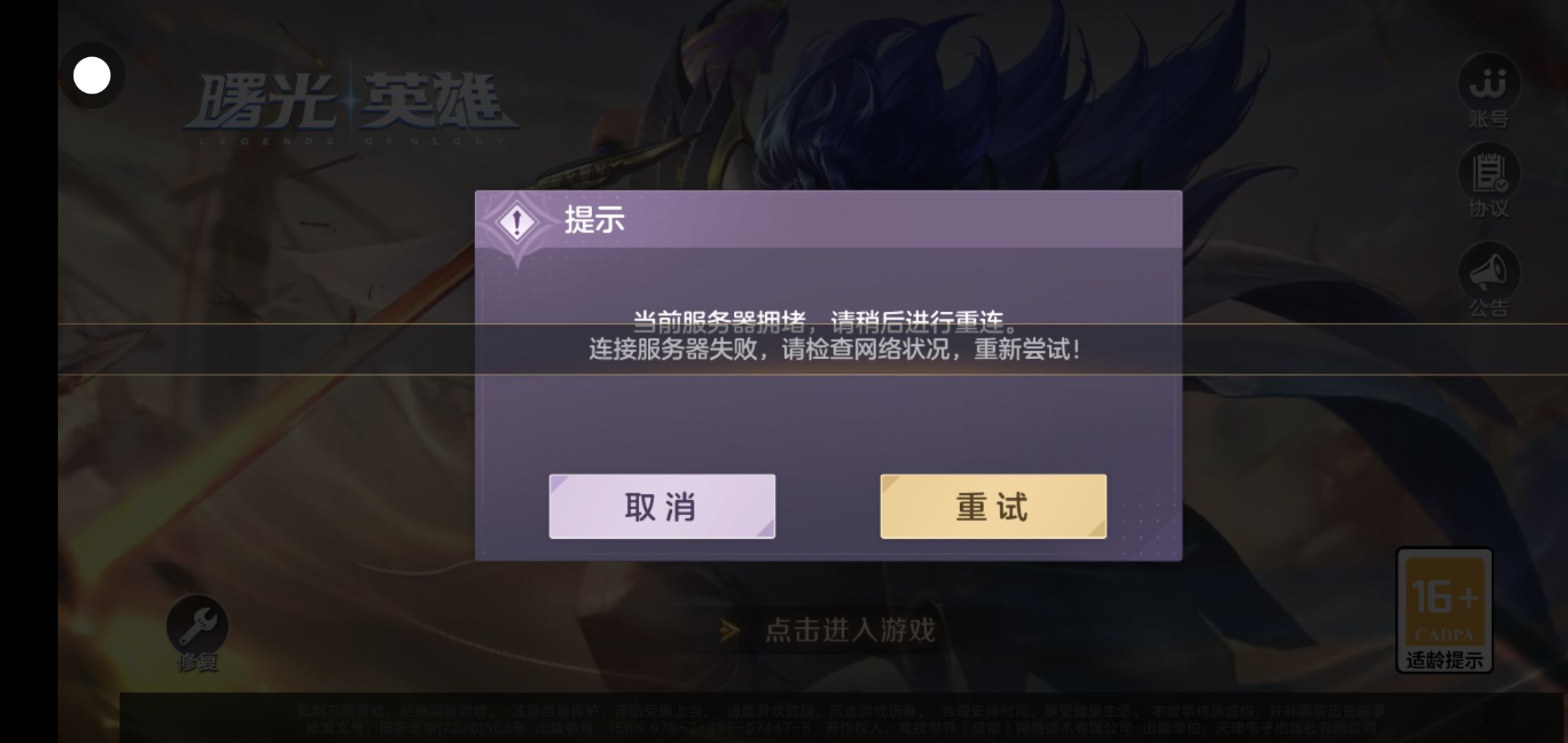
Task: Click the 曙光英雄 game logo
Action: [x=352, y=103]
